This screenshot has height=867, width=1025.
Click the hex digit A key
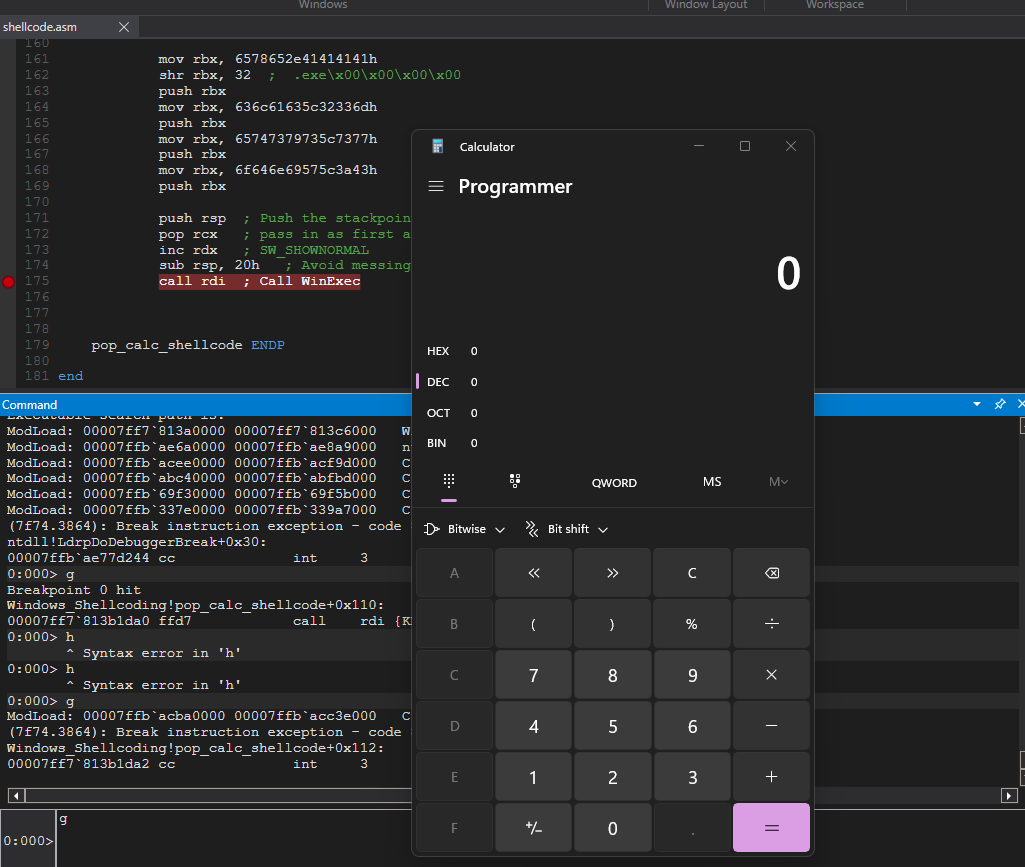tap(454, 573)
